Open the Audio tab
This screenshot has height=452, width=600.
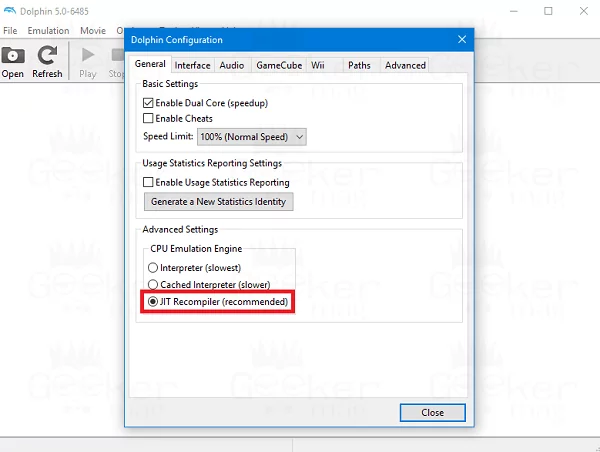232,65
